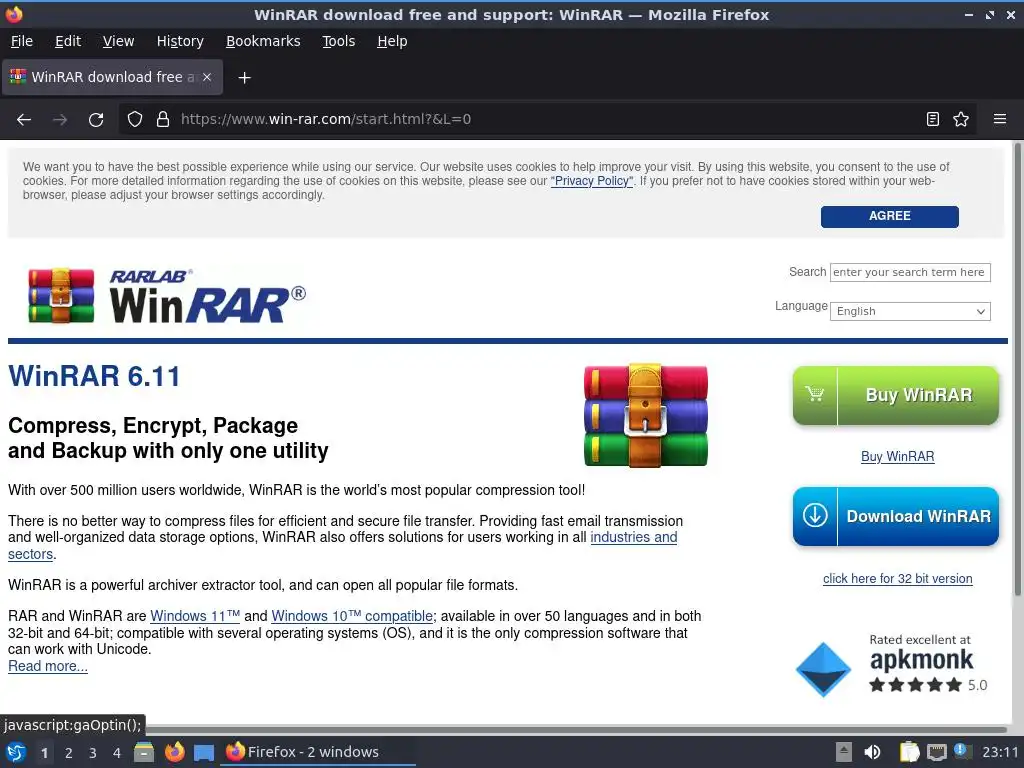Click the AGREE cookies button
Image resolution: width=1024 pixels, height=768 pixels.
[x=889, y=216]
